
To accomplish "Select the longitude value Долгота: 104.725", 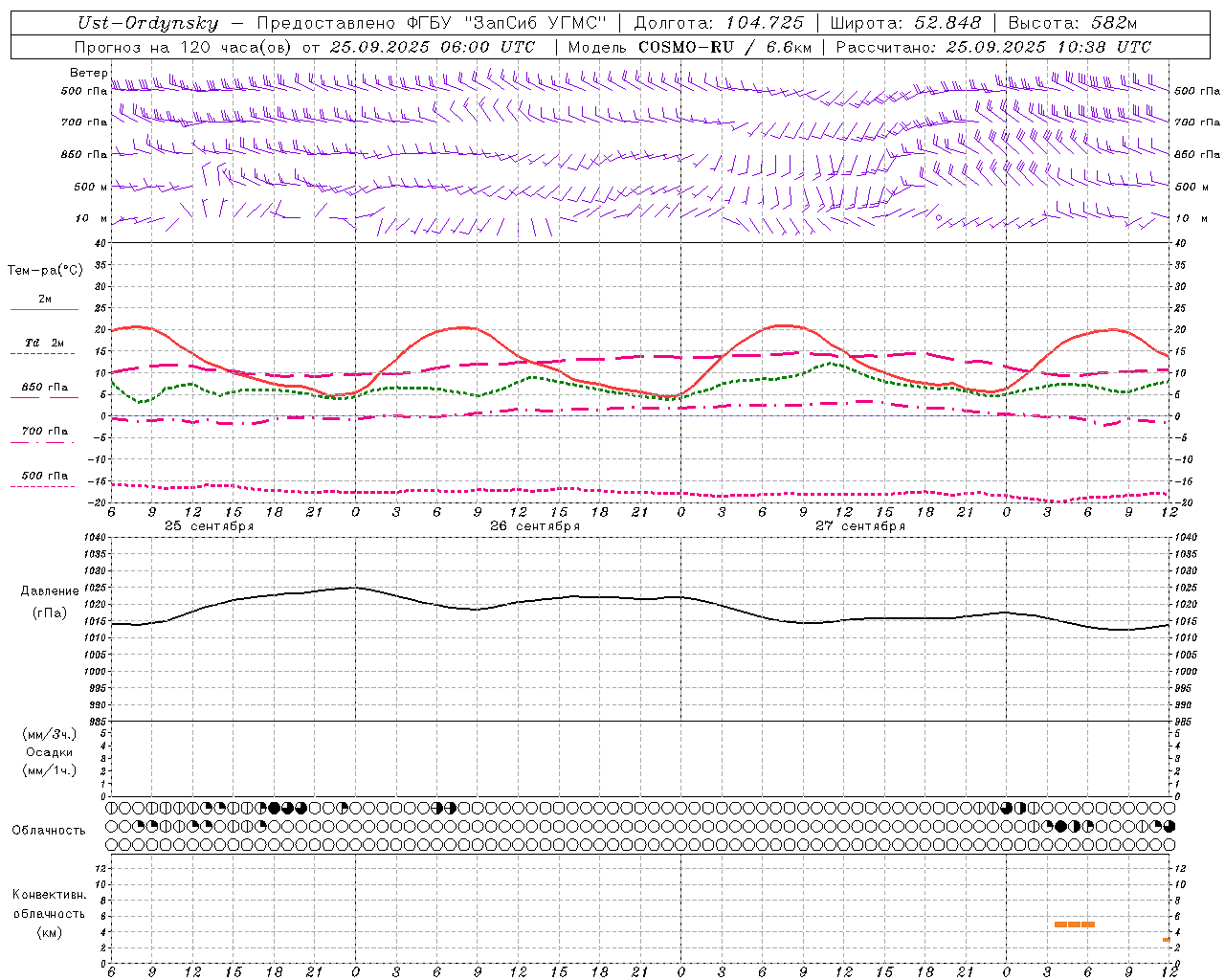I will pos(719,23).
